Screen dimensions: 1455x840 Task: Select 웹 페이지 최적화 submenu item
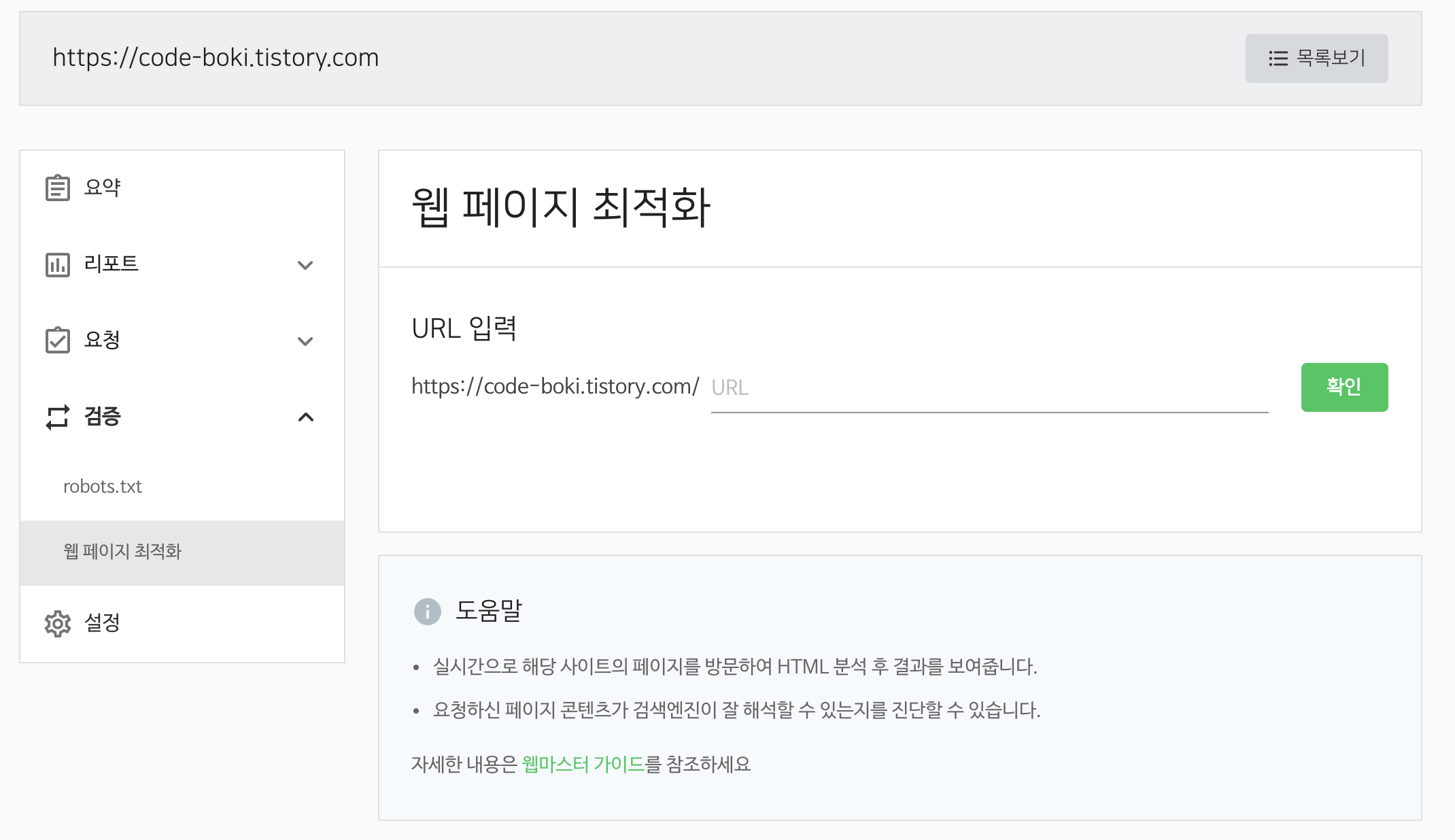tap(122, 551)
